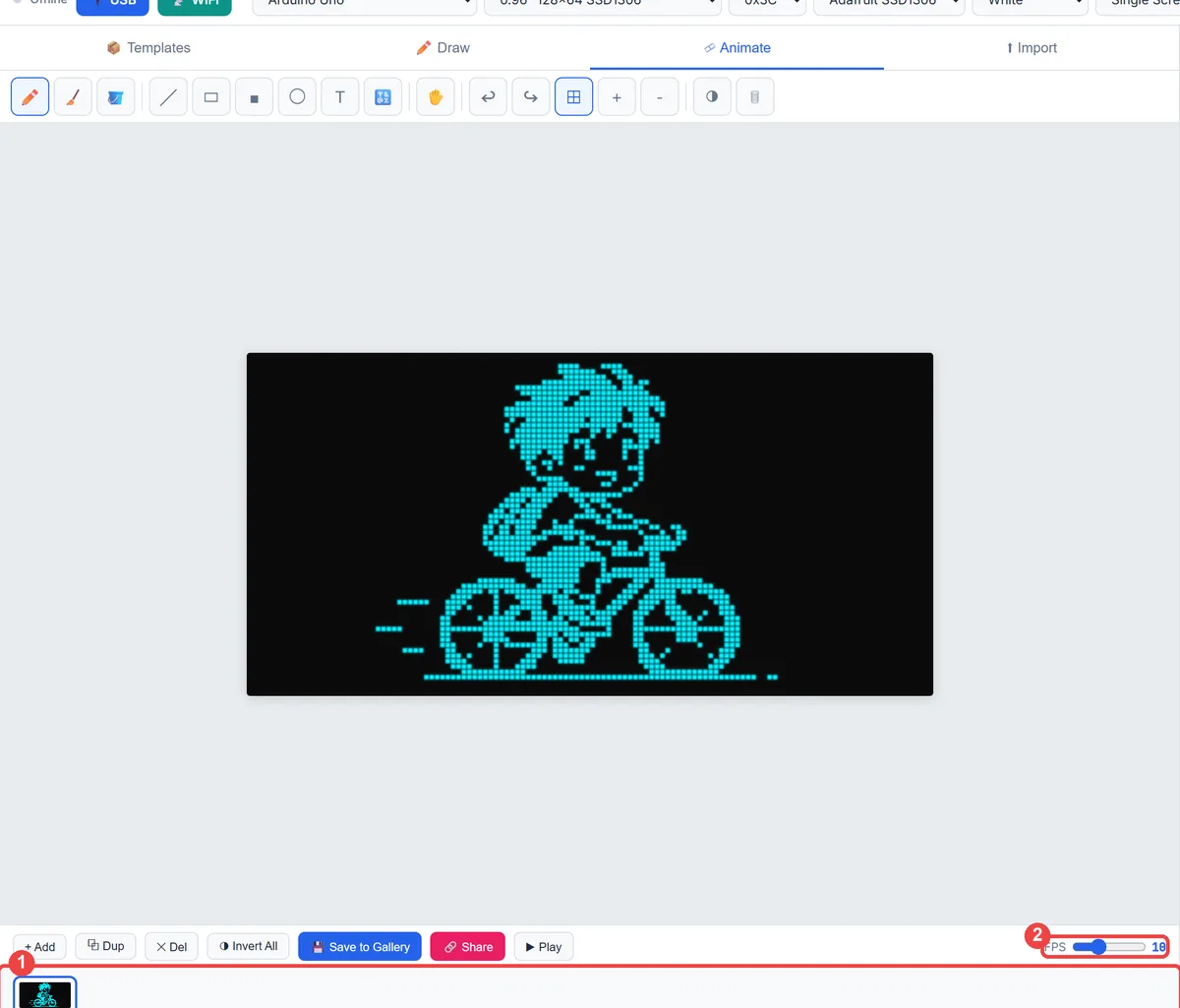
Task: Delete the current frame with Del
Action: (172, 947)
